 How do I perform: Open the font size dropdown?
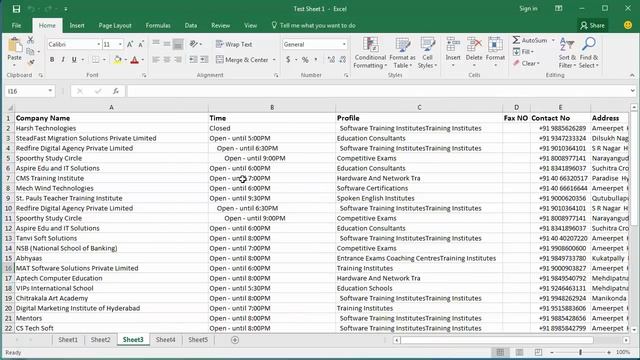120,44
